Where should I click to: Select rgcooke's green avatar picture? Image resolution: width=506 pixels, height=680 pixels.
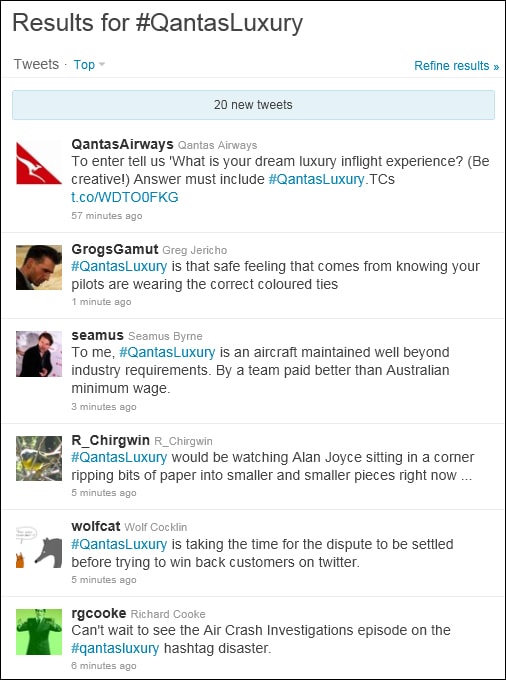(x=39, y=632)
